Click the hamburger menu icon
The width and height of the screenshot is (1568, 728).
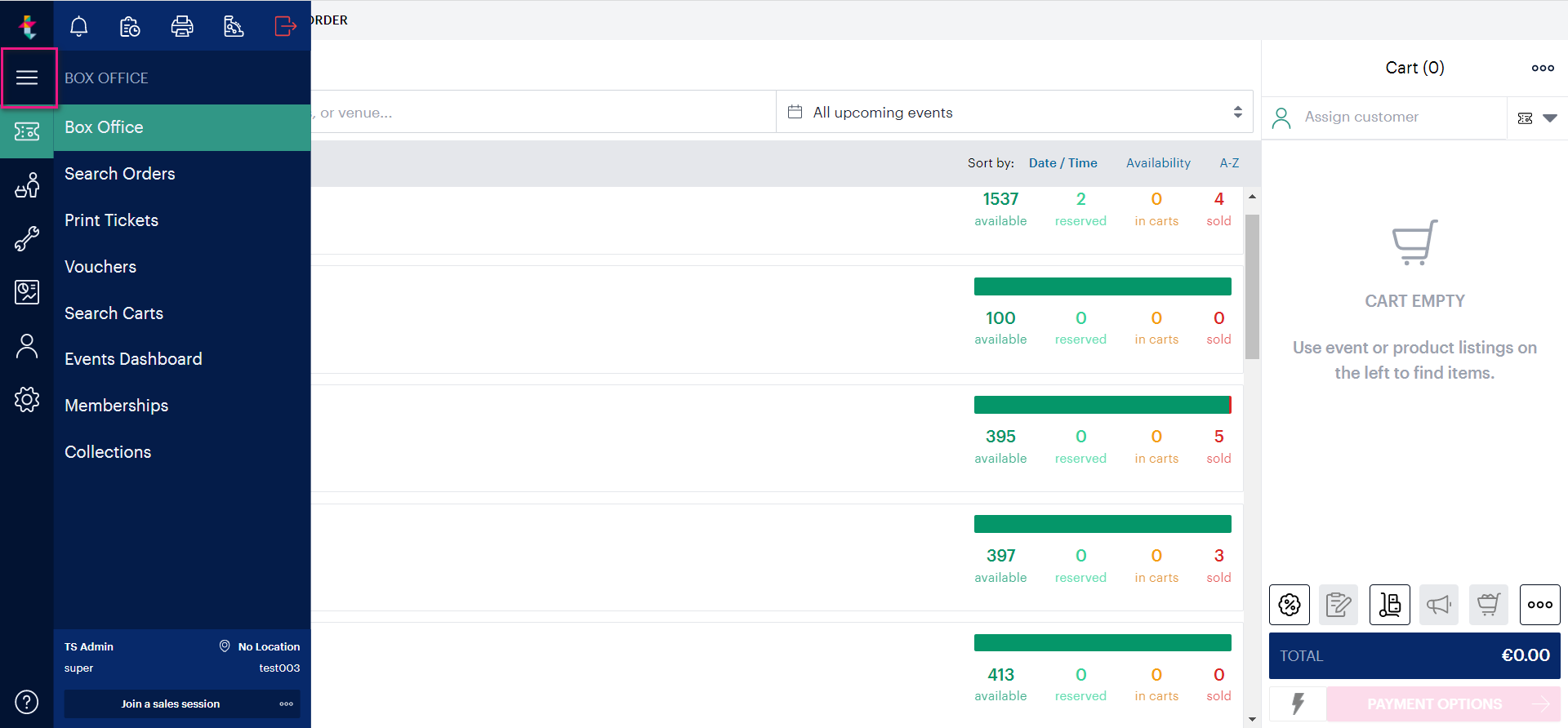pyautogui.click(x=27, y=78)
